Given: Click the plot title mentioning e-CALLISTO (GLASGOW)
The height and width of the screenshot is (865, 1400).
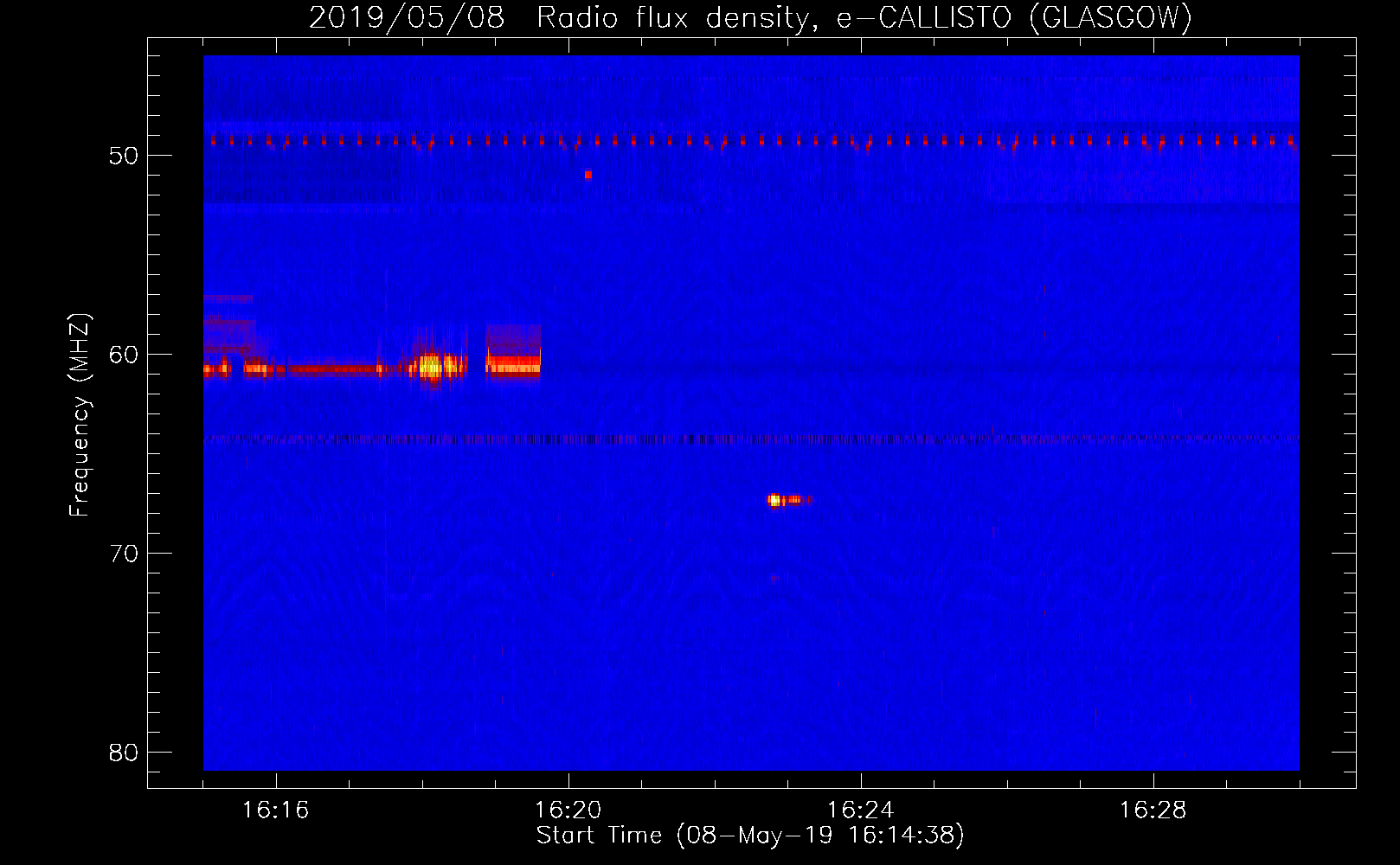Looking at the screenshot, I should [x=750, y=17].
